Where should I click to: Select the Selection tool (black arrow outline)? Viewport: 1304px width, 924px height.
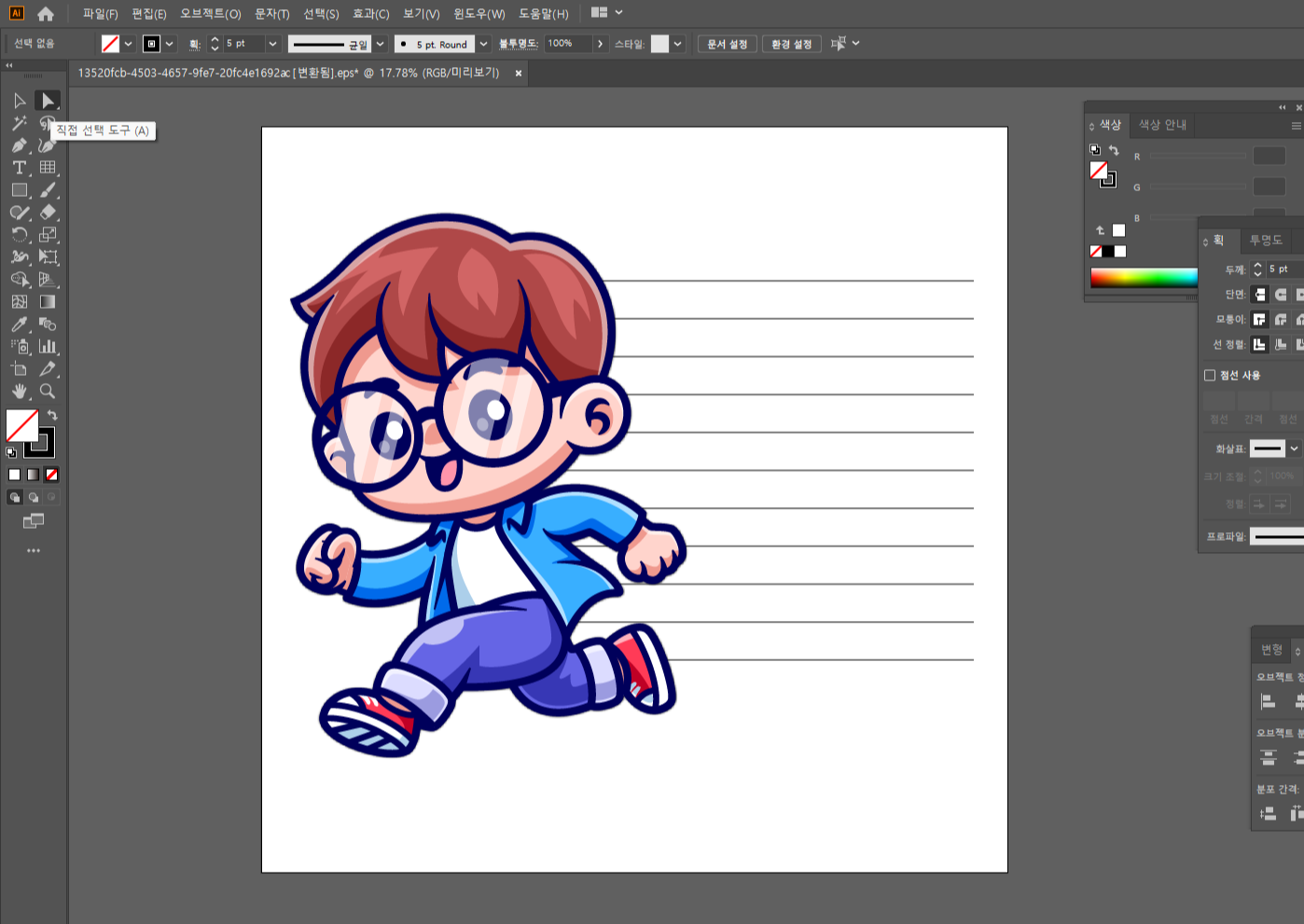click(x=20, y=101)
